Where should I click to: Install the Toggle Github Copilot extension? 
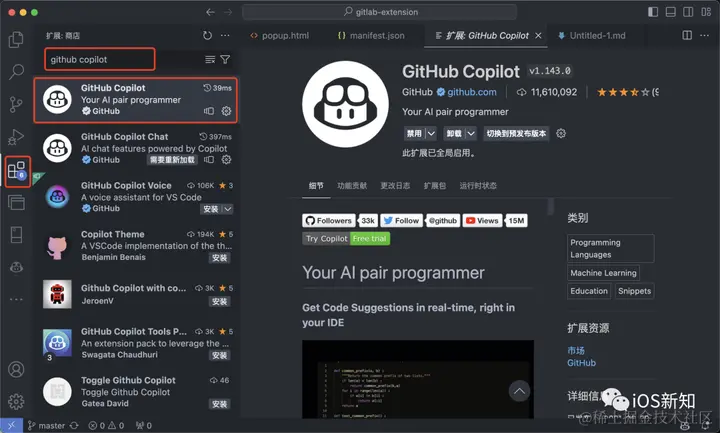(219, 404)
